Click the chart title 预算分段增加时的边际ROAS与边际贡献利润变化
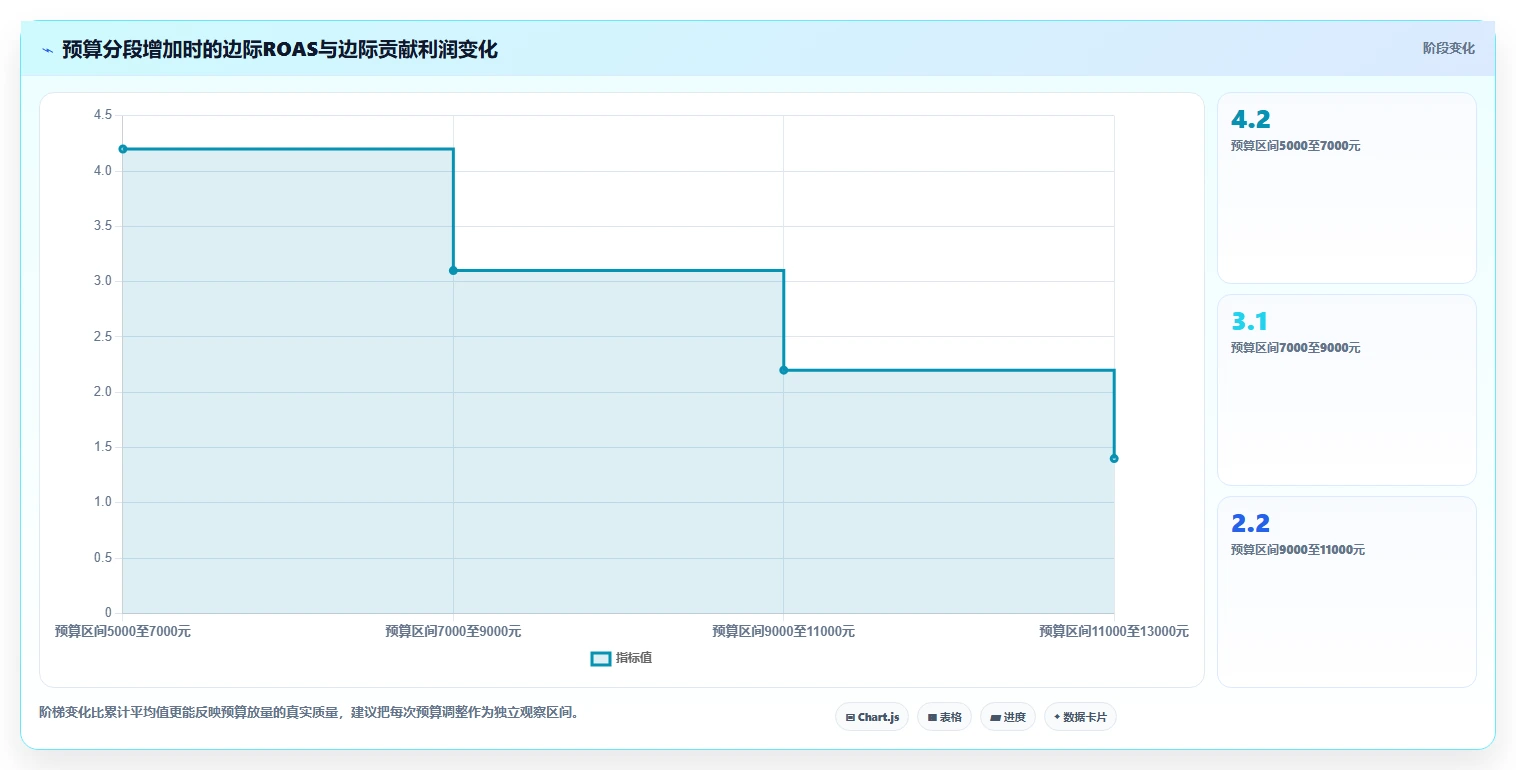This screenshot has height=770, width=1516. 280,49
